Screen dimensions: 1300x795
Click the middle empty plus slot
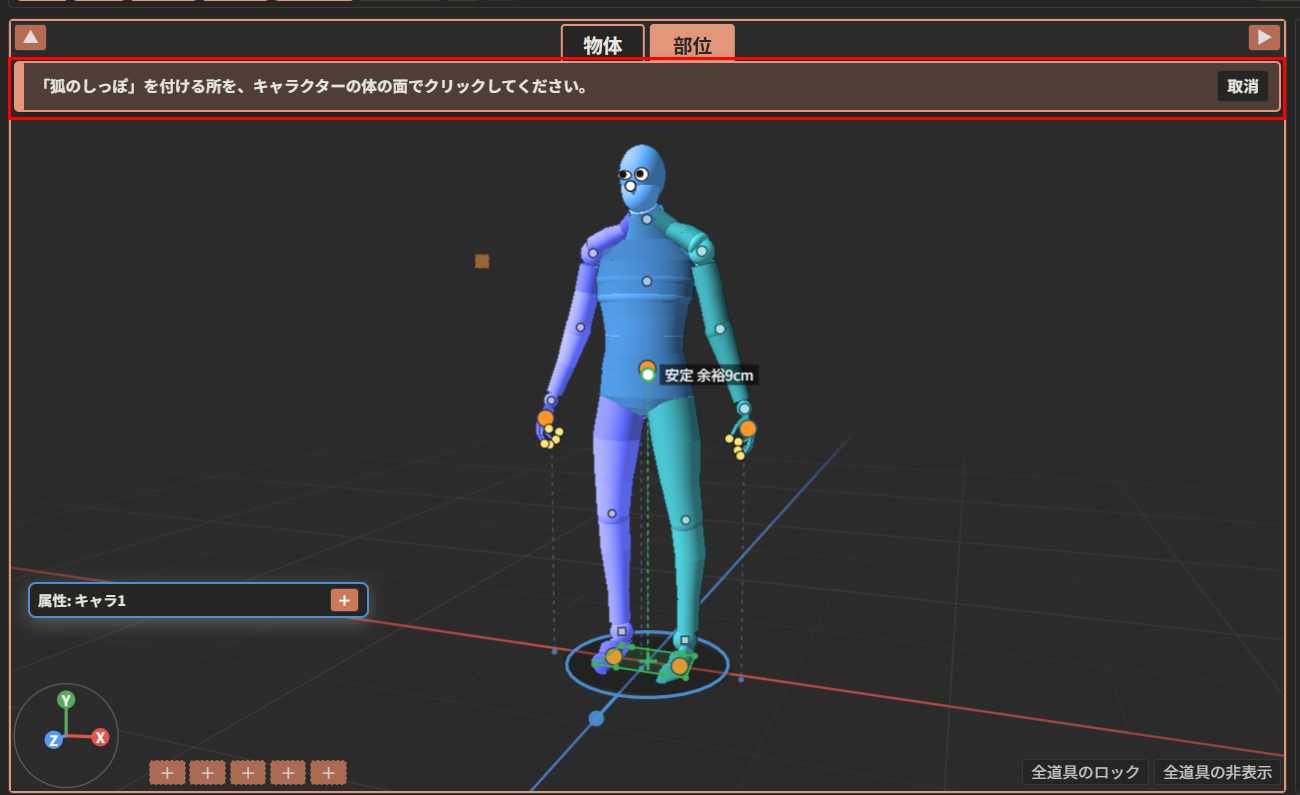click(248, 772)
